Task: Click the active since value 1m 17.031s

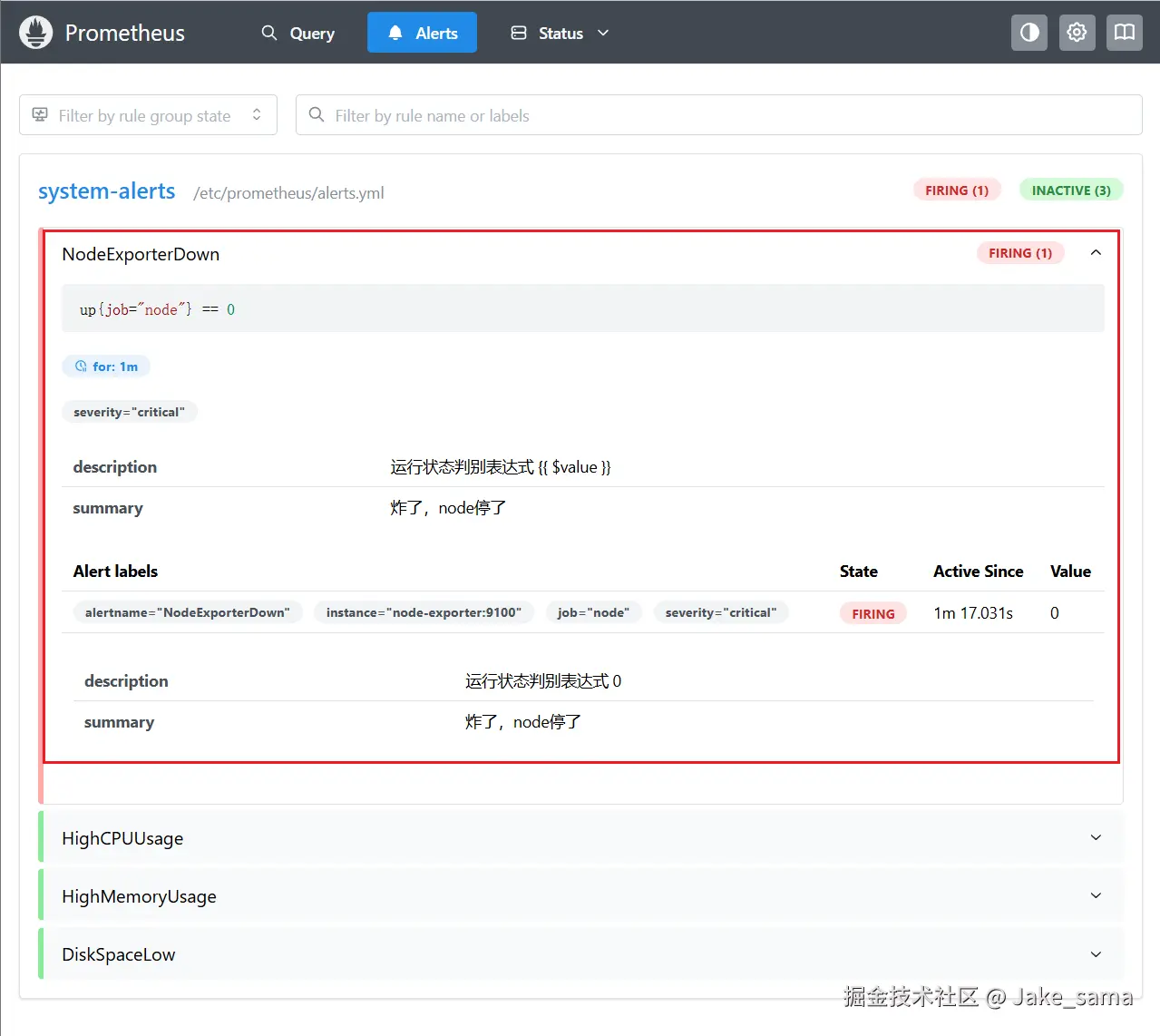Action: (x=973, y=613)
